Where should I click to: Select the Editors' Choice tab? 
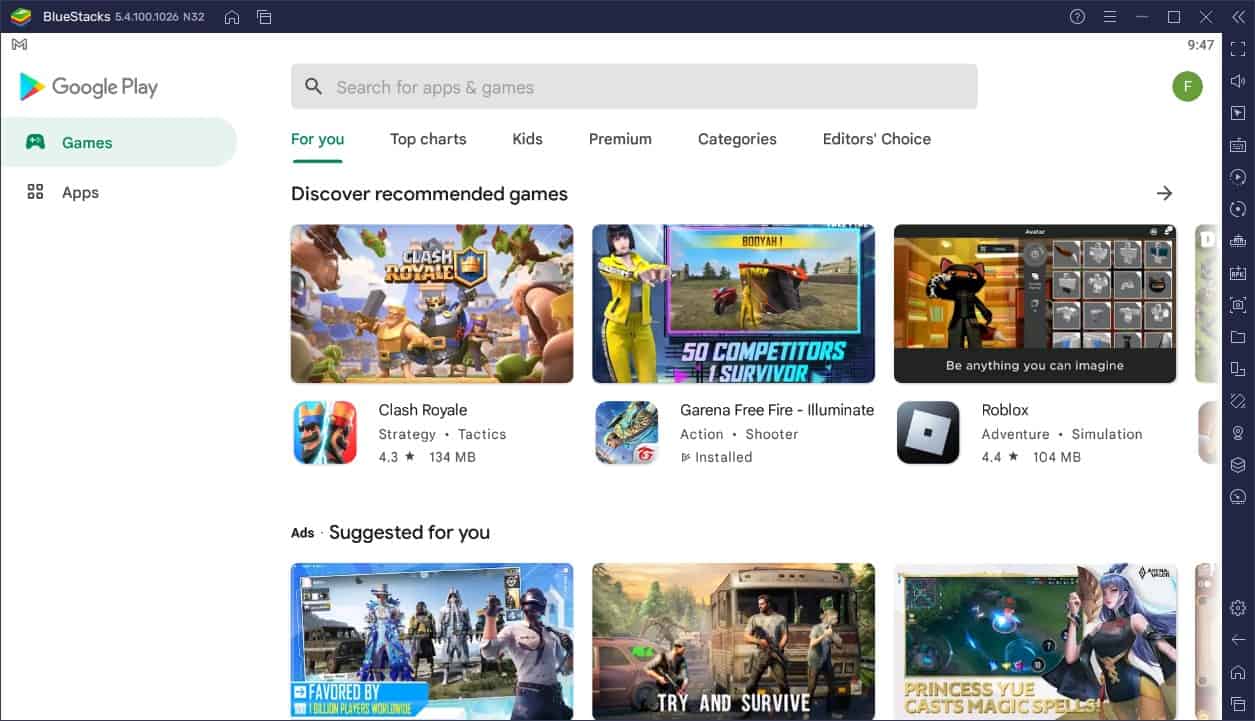point(877,139)
